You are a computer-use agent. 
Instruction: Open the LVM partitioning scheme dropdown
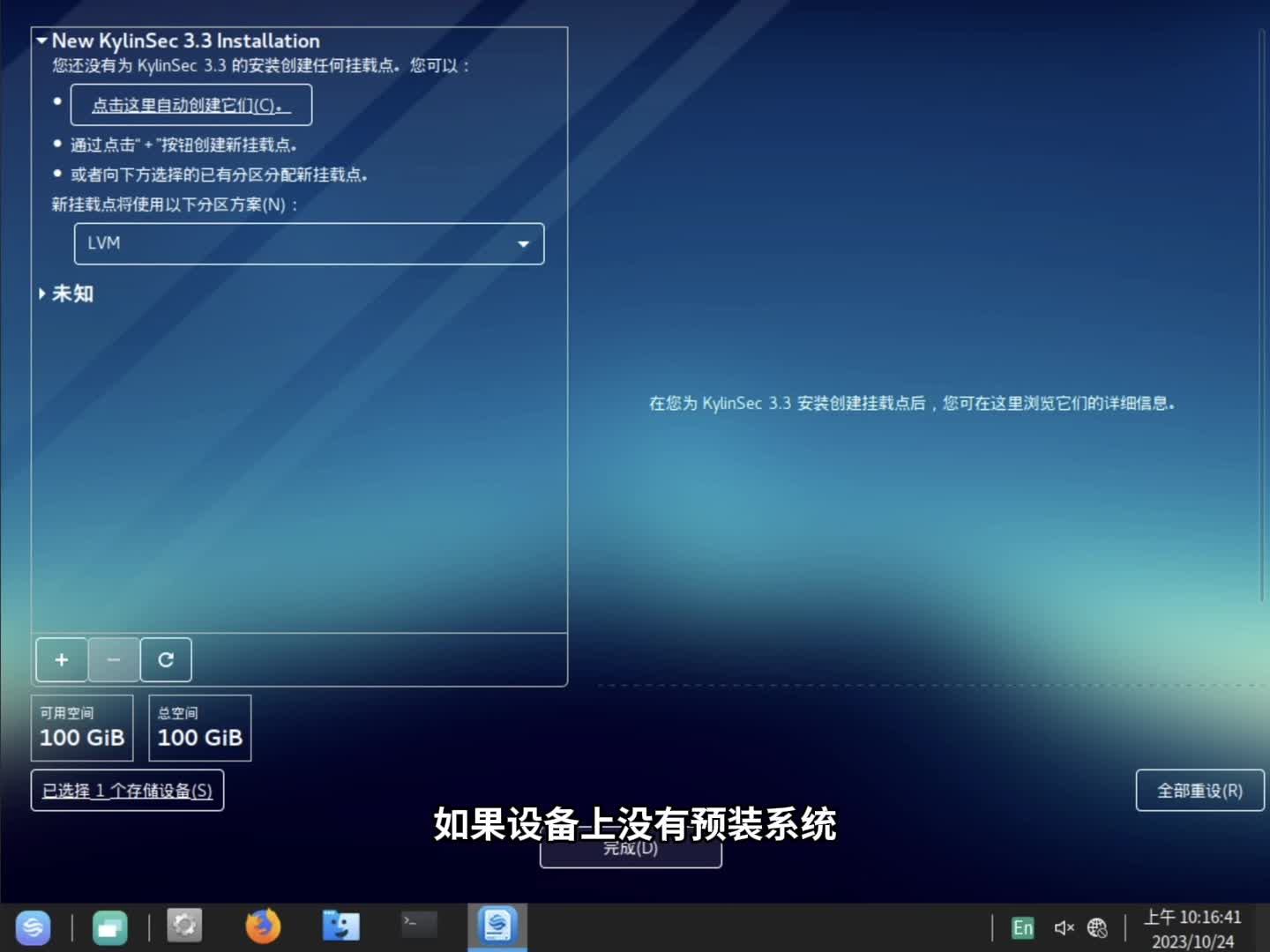tap(308, 243)
